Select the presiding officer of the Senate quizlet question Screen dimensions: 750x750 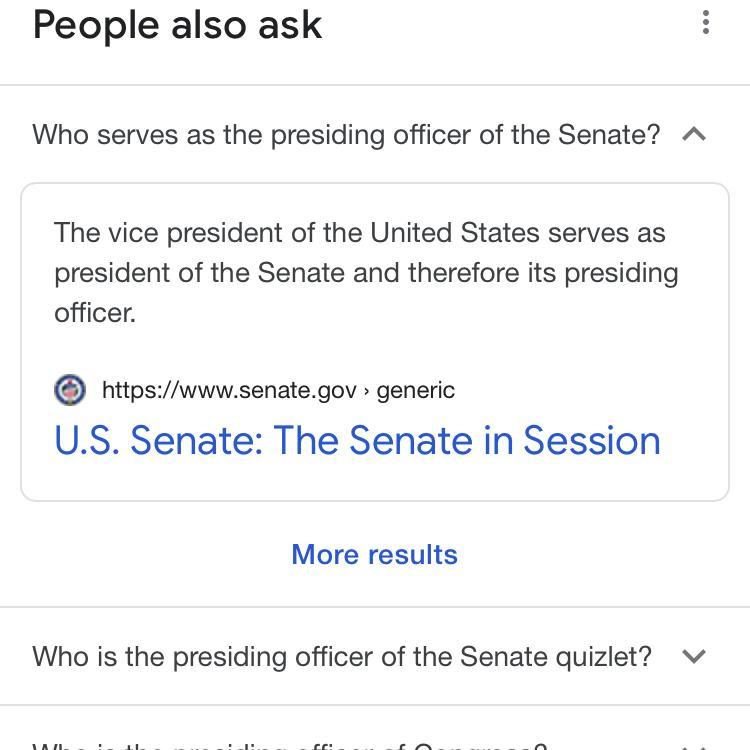click(342, 656)
